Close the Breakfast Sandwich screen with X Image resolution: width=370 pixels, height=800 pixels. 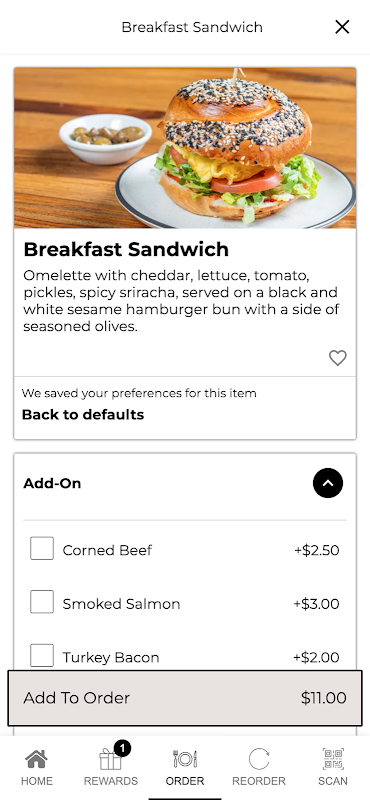pyautogui.click(x=342, y=27)
